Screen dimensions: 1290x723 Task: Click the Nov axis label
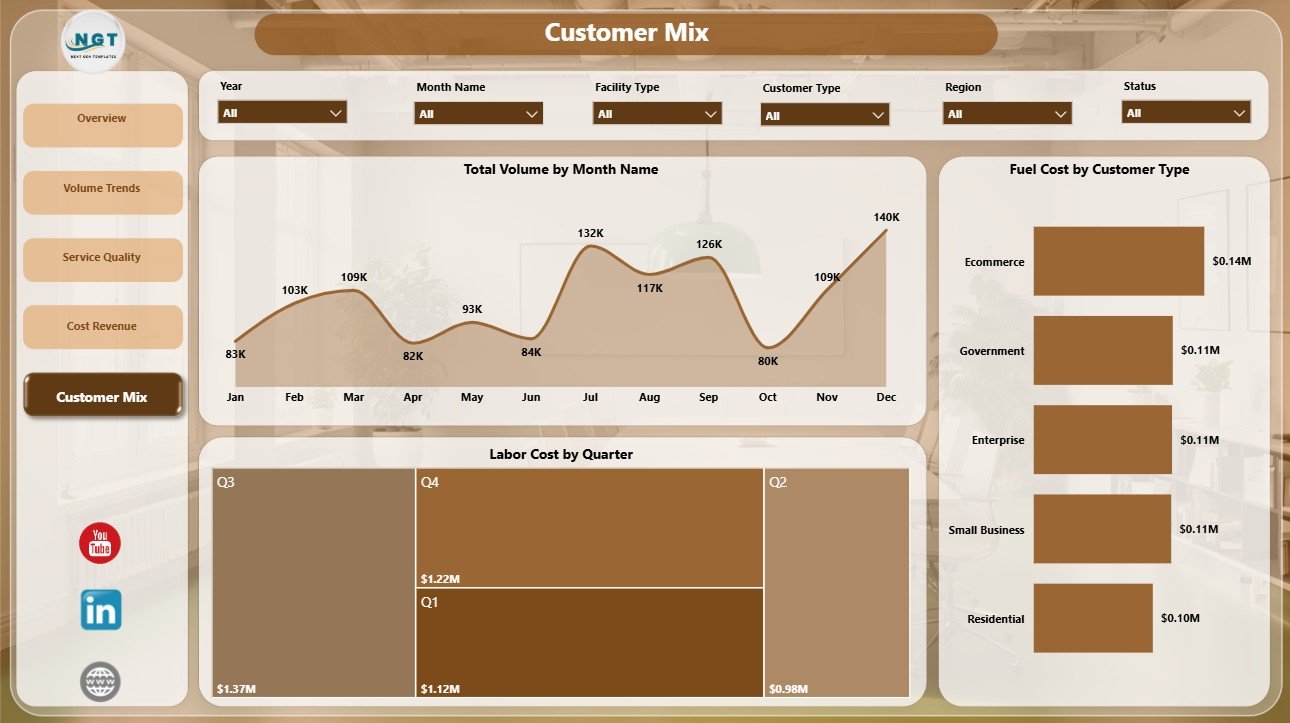pyautogui.click(x=827, y=397)
